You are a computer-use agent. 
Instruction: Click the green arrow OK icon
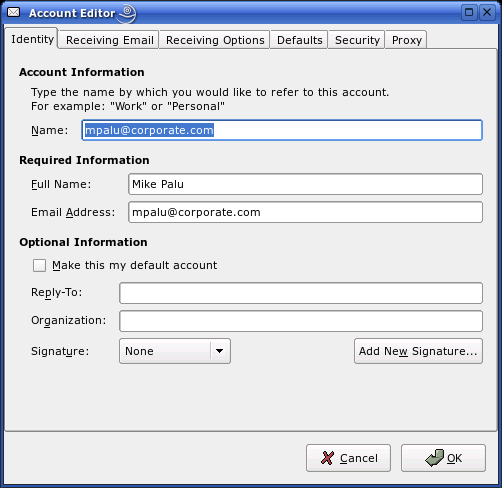(434, 458)
